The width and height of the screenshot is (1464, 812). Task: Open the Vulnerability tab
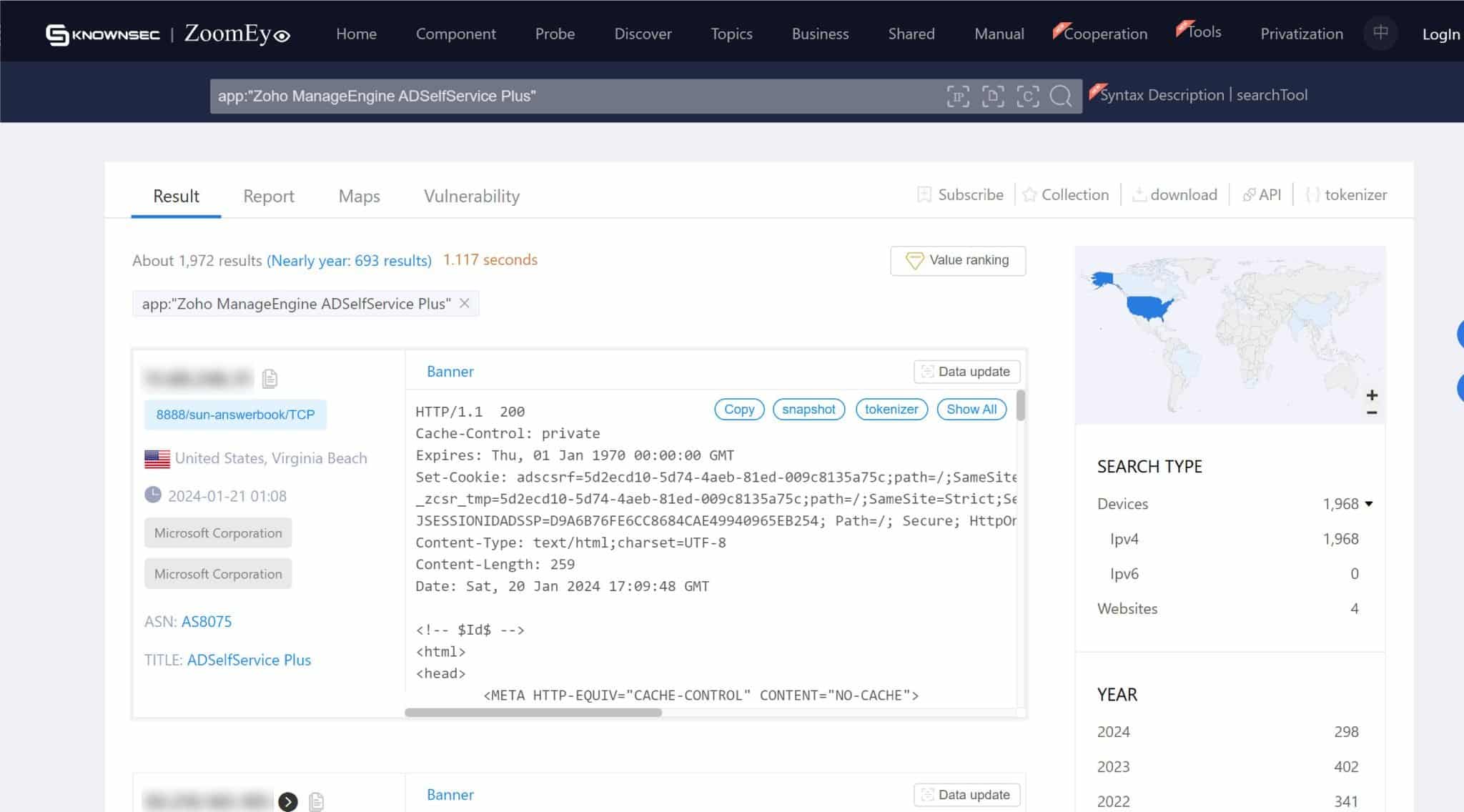click(x=471, y=196)
